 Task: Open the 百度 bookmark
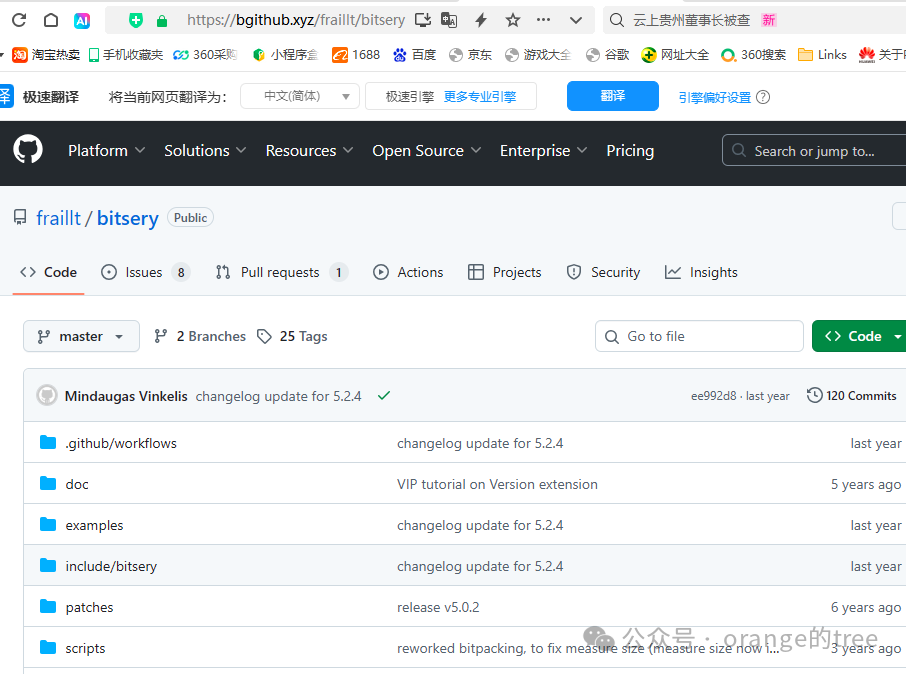click(414, 55)
